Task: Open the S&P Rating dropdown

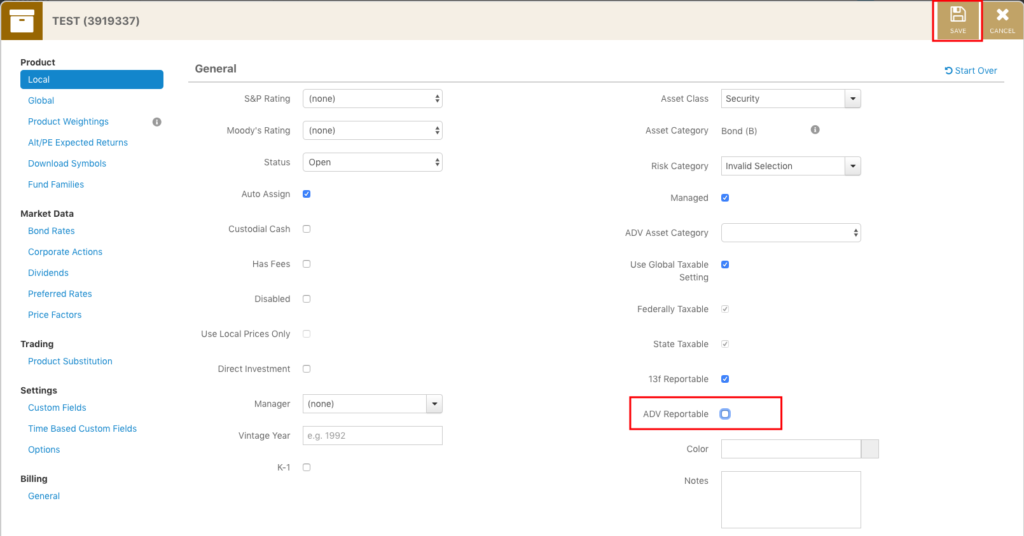Action: pyautogui.click(x=372, y=99)
